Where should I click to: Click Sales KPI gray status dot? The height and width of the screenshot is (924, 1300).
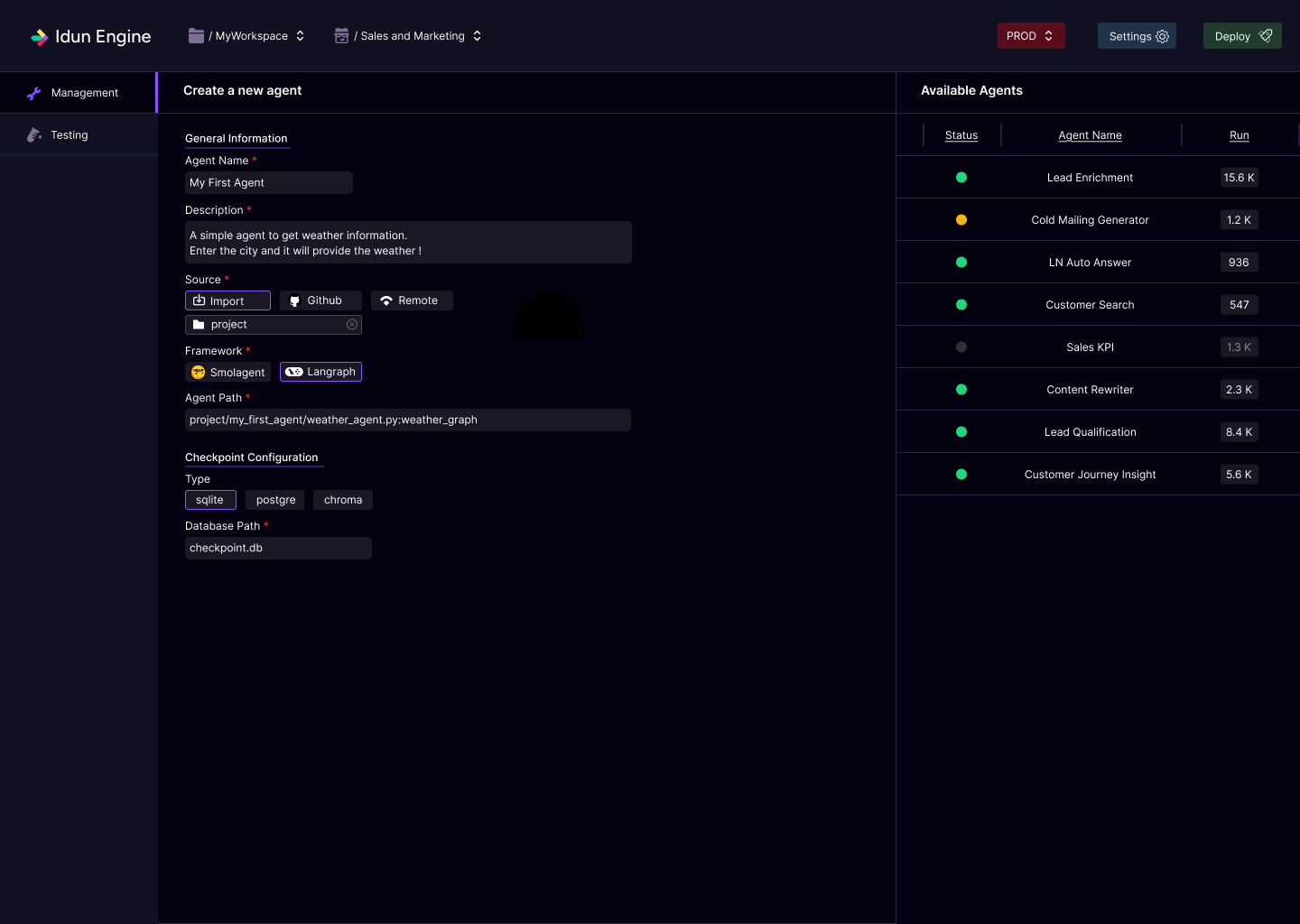[961, 347]
